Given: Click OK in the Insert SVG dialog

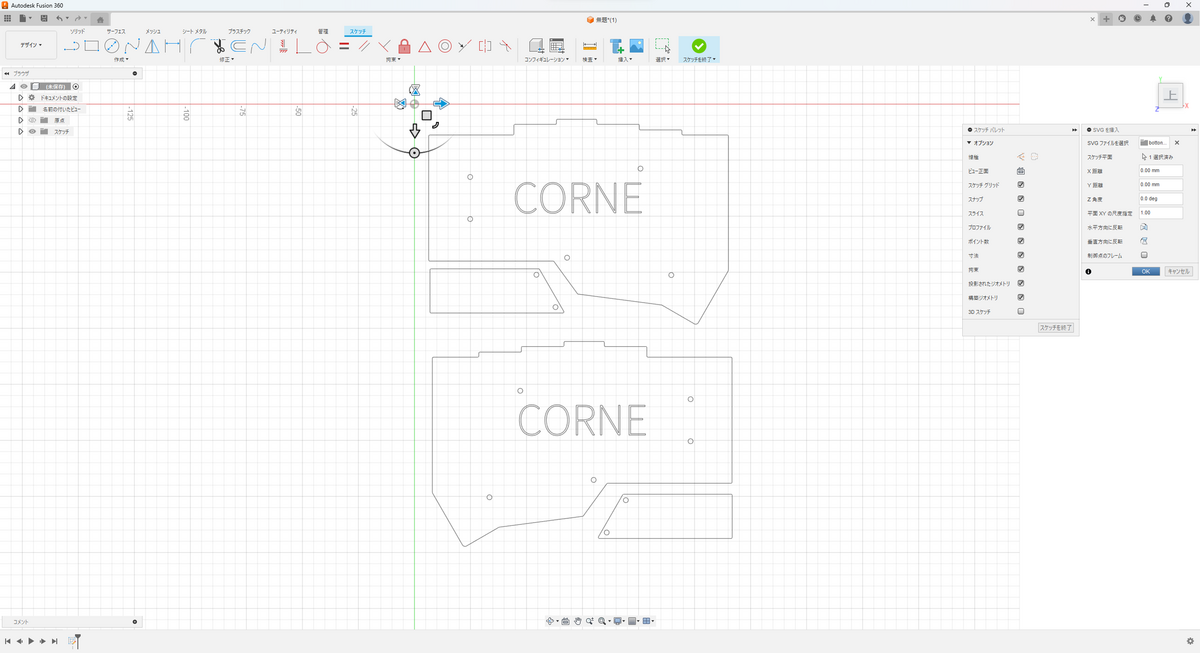Looking at the screenshot, I should 1146,271.
